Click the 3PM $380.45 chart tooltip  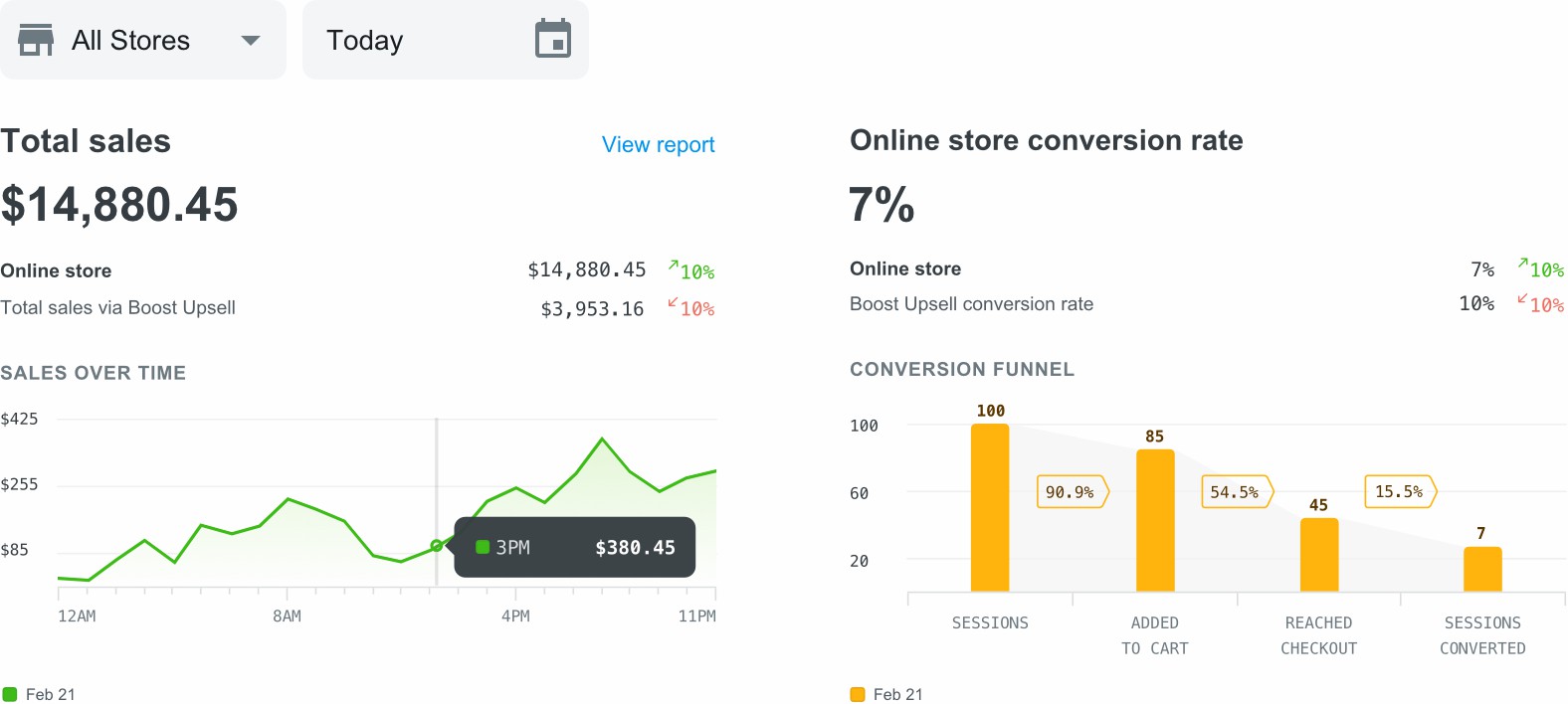575,548
